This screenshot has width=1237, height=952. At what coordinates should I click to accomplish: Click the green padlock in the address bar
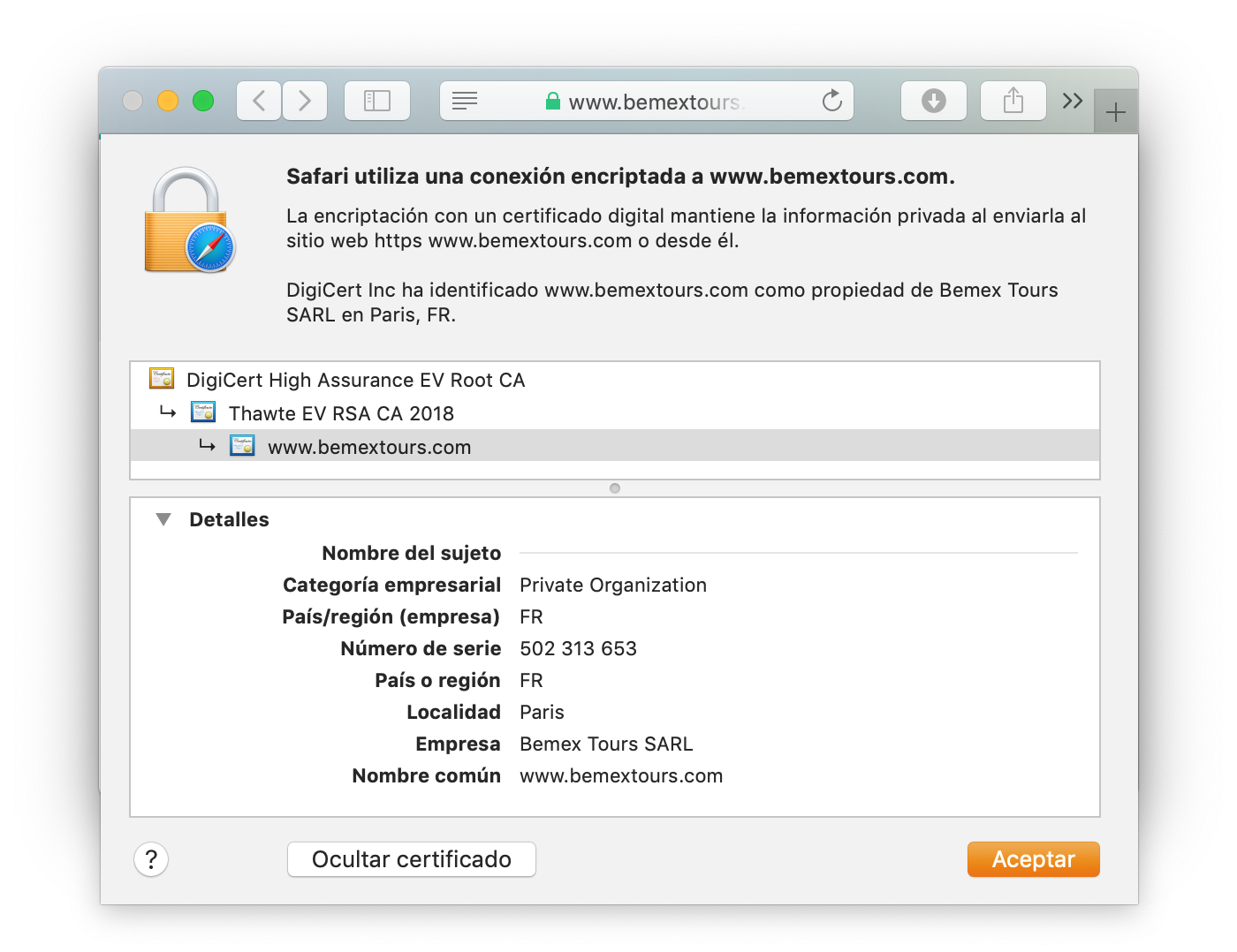click(553, 102)
